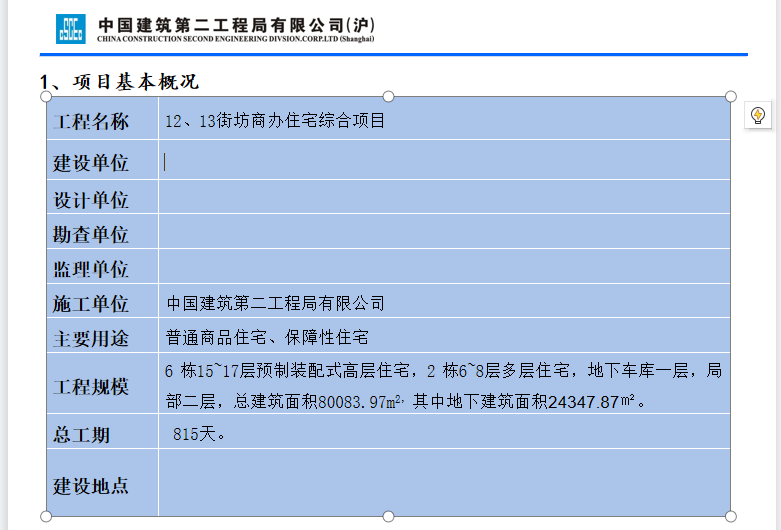Click the top-left table resize handle
The image size is (781, 530).
pos(46,97)
